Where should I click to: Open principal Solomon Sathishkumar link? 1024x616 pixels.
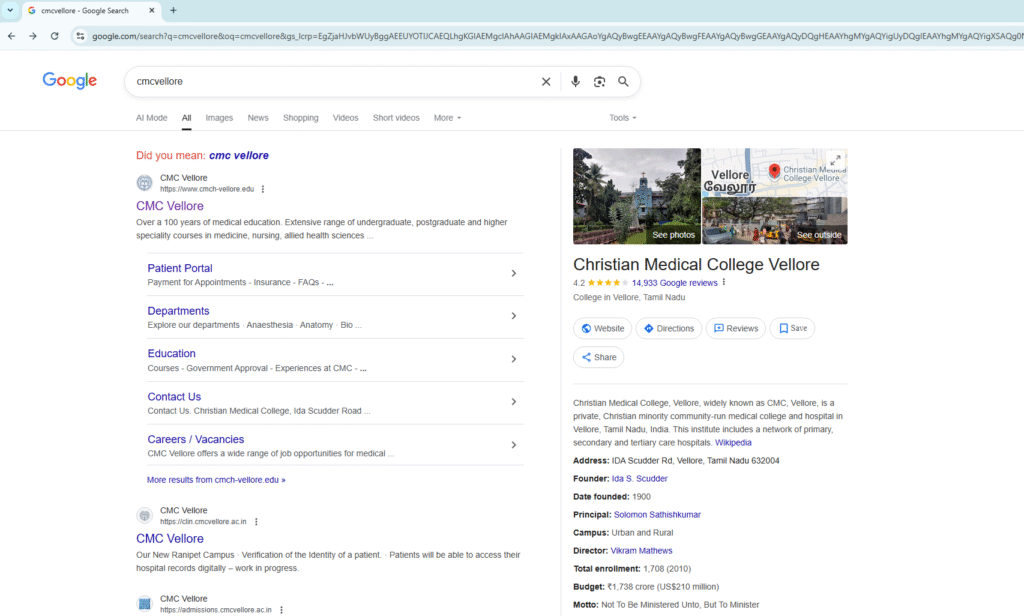coord(657,515)
